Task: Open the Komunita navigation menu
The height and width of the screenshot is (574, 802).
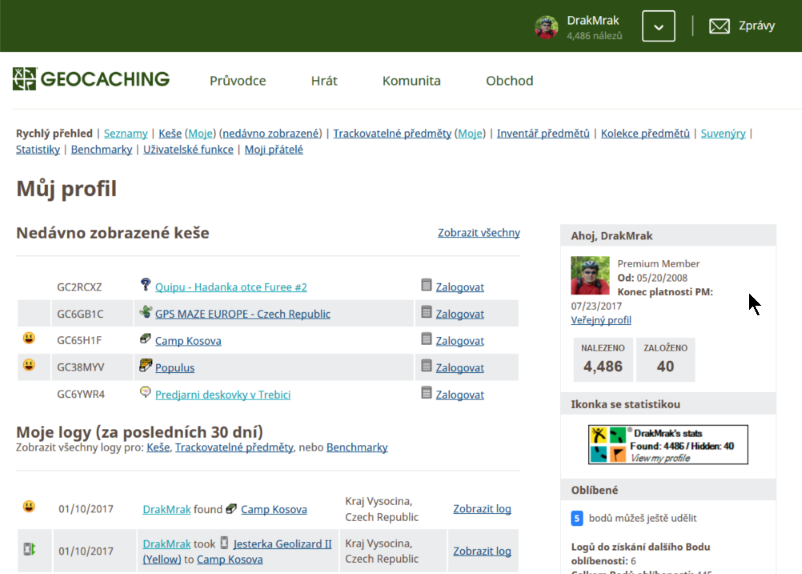Action: click(411, 81)
